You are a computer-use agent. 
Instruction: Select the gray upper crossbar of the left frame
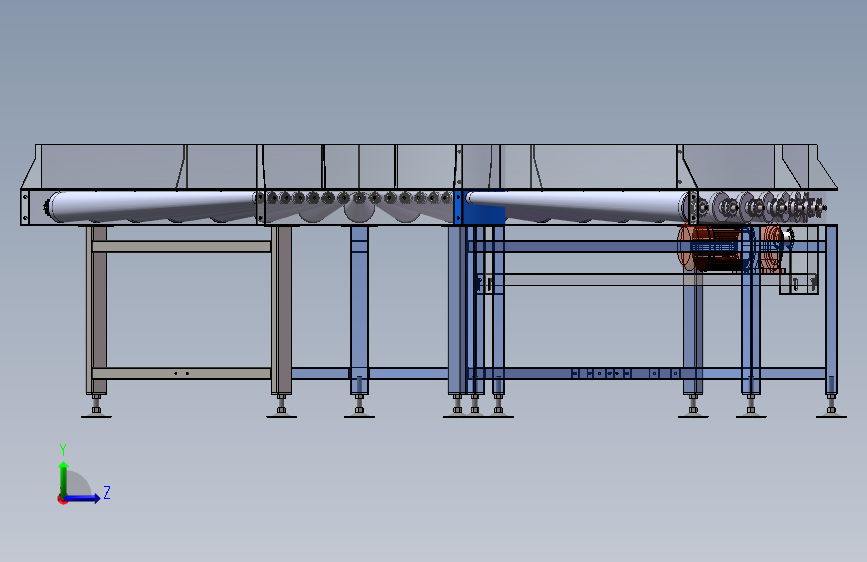coord(181,246)
